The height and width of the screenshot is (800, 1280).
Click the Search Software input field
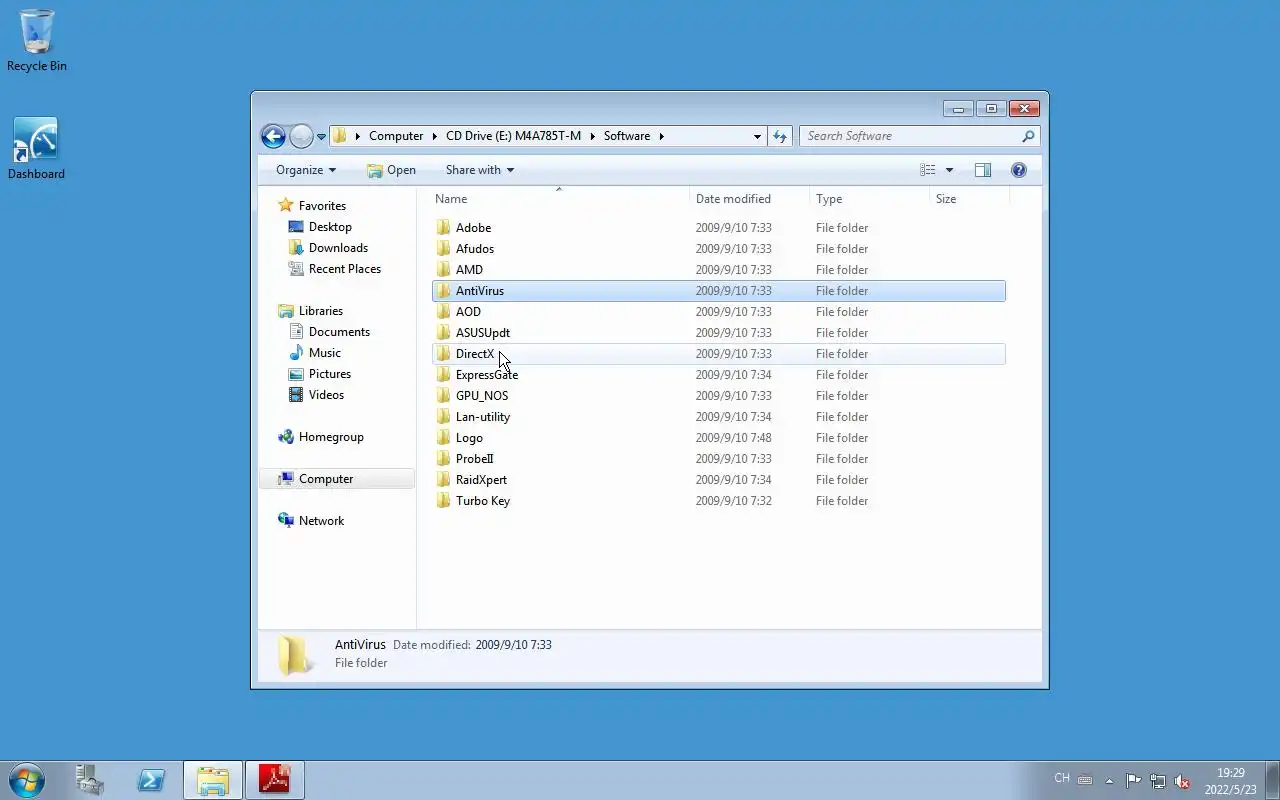pyautogui.click(x=910, y=136)
